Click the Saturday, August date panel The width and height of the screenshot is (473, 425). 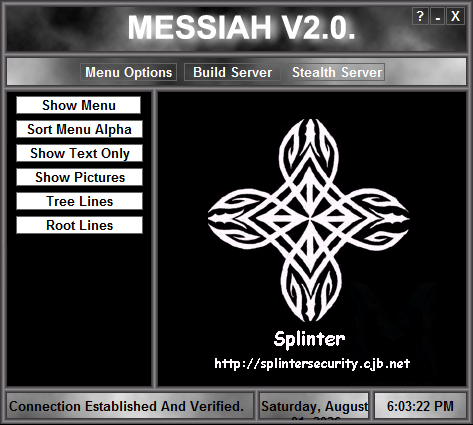314,406
